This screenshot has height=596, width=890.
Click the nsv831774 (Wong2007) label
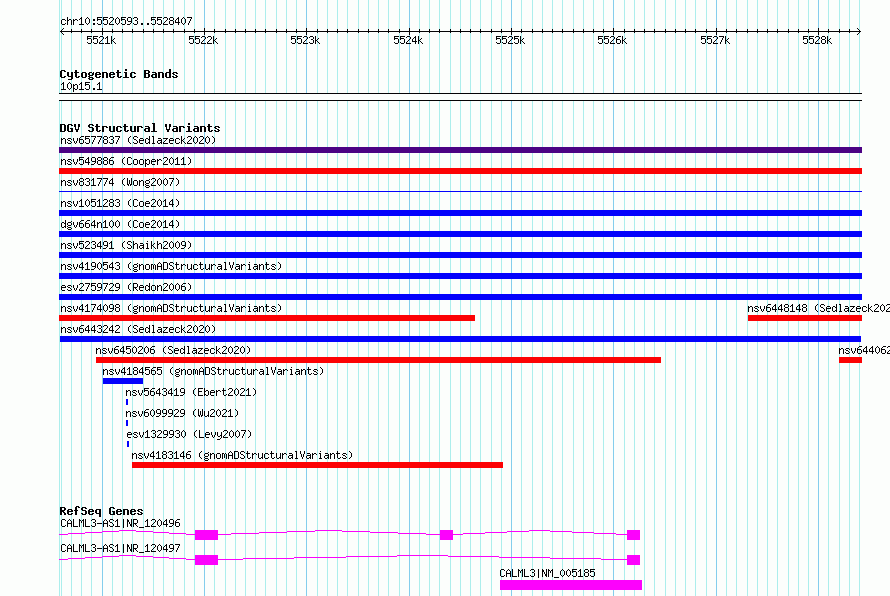(x=120, y=182)
